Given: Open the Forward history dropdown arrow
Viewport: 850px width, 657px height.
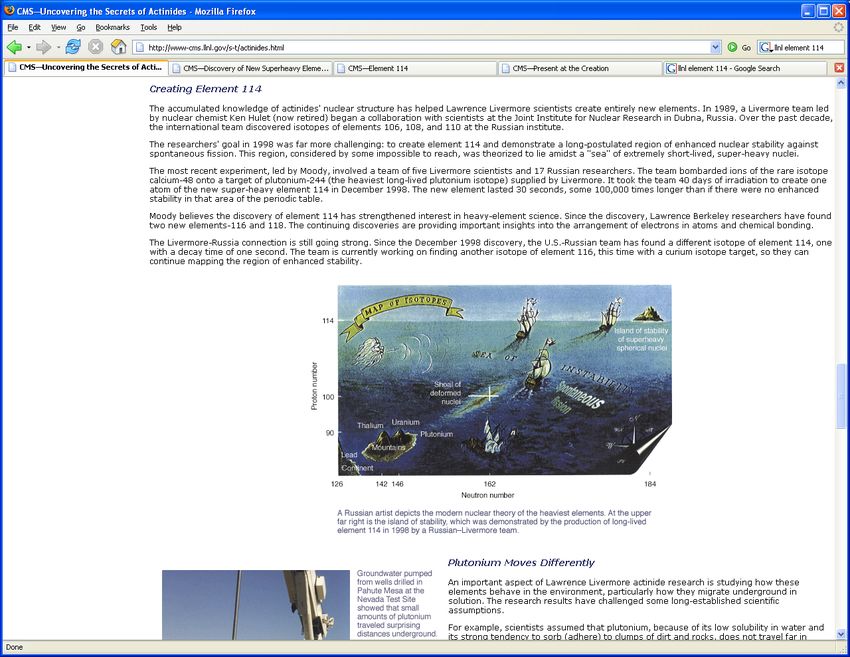Looking at the screenshot, I should pos(58,48).
